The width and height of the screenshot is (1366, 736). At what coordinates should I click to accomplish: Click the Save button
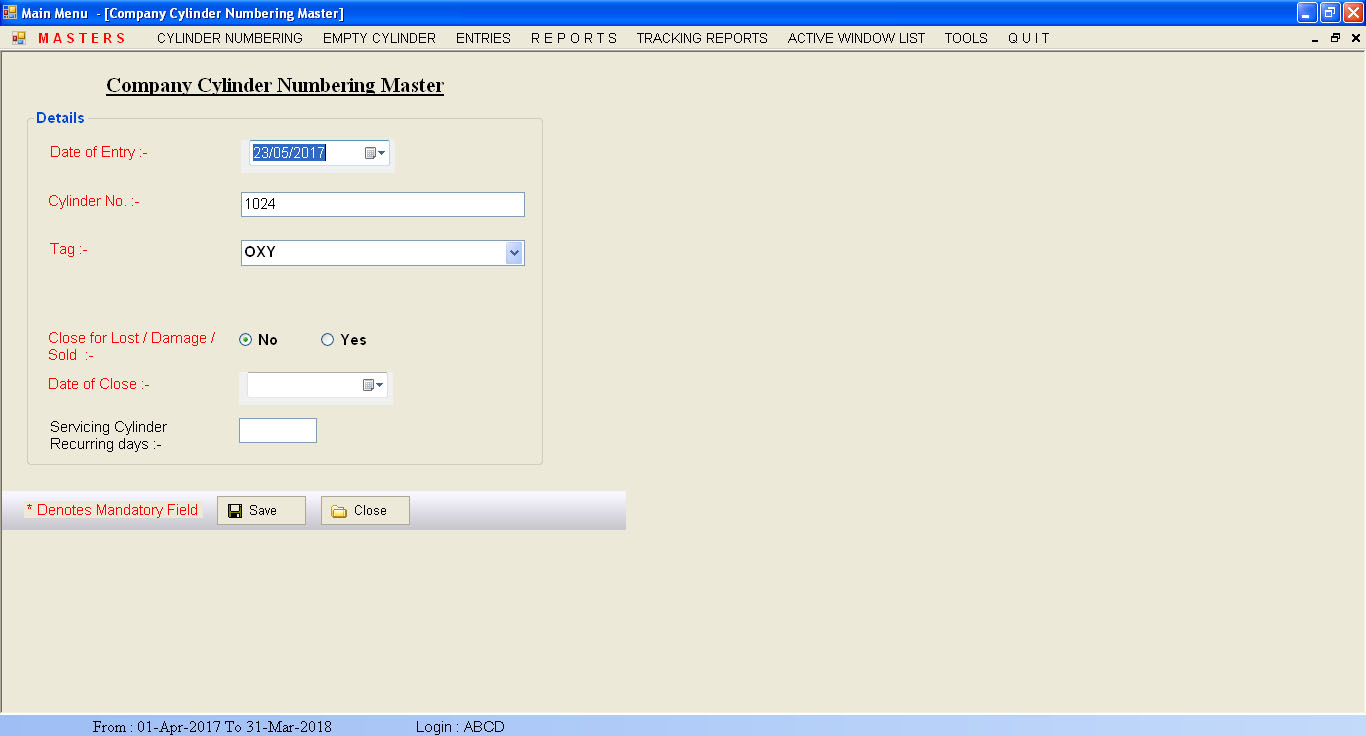(261, 511)
